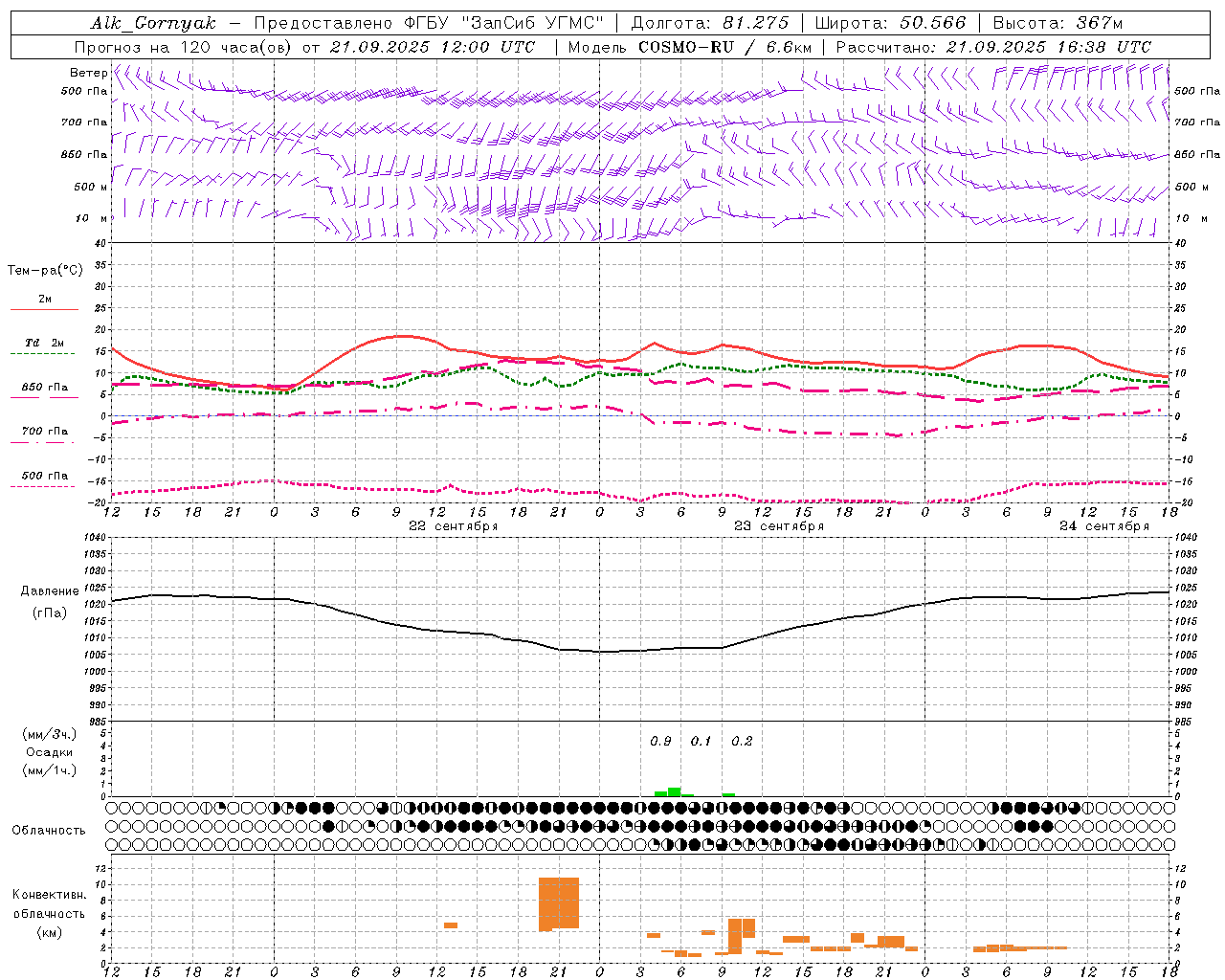Click the "(мм/1ч.)" precipitation unit label
1225x980 pixels.
50,770
